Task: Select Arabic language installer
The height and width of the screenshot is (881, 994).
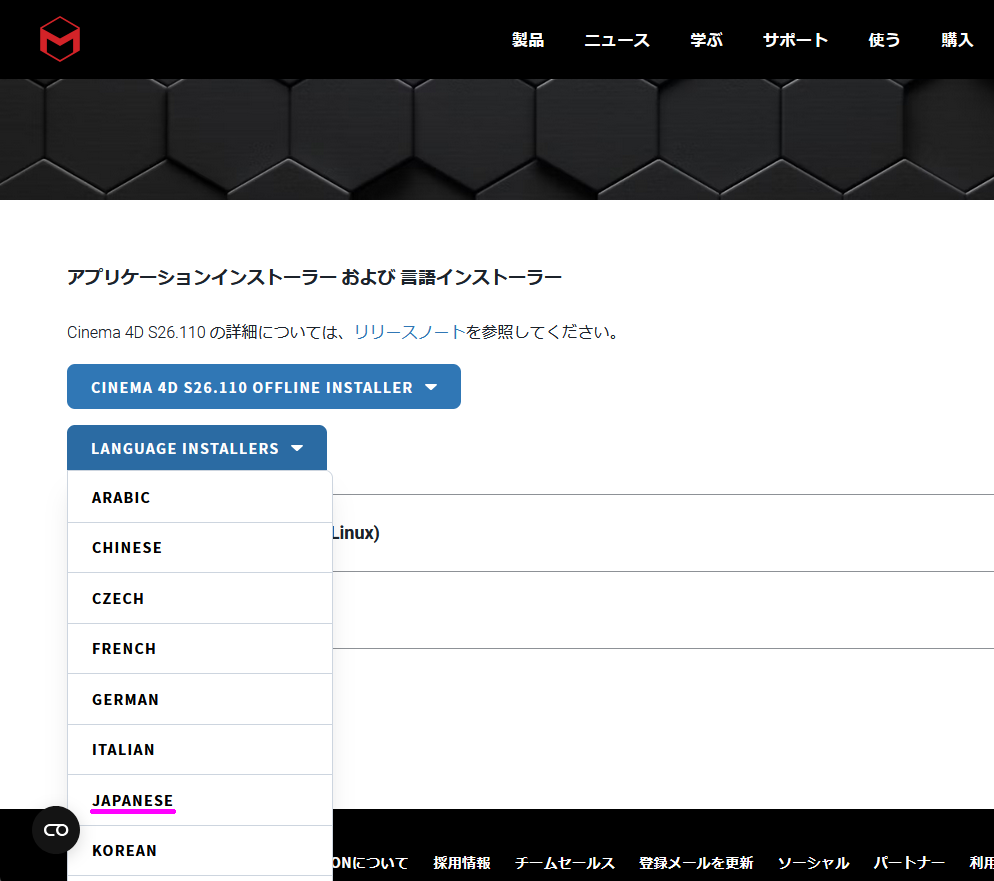Action: (200, 498)
